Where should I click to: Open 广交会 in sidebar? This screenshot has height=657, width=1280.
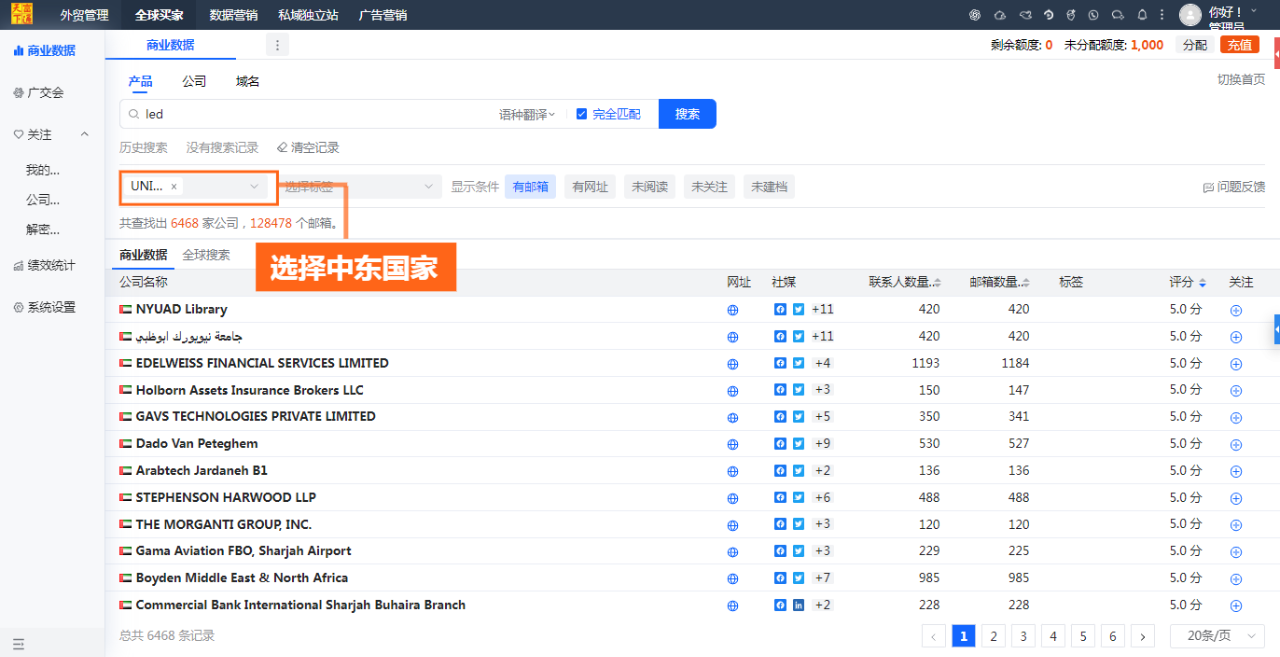(x=39, y=92)
